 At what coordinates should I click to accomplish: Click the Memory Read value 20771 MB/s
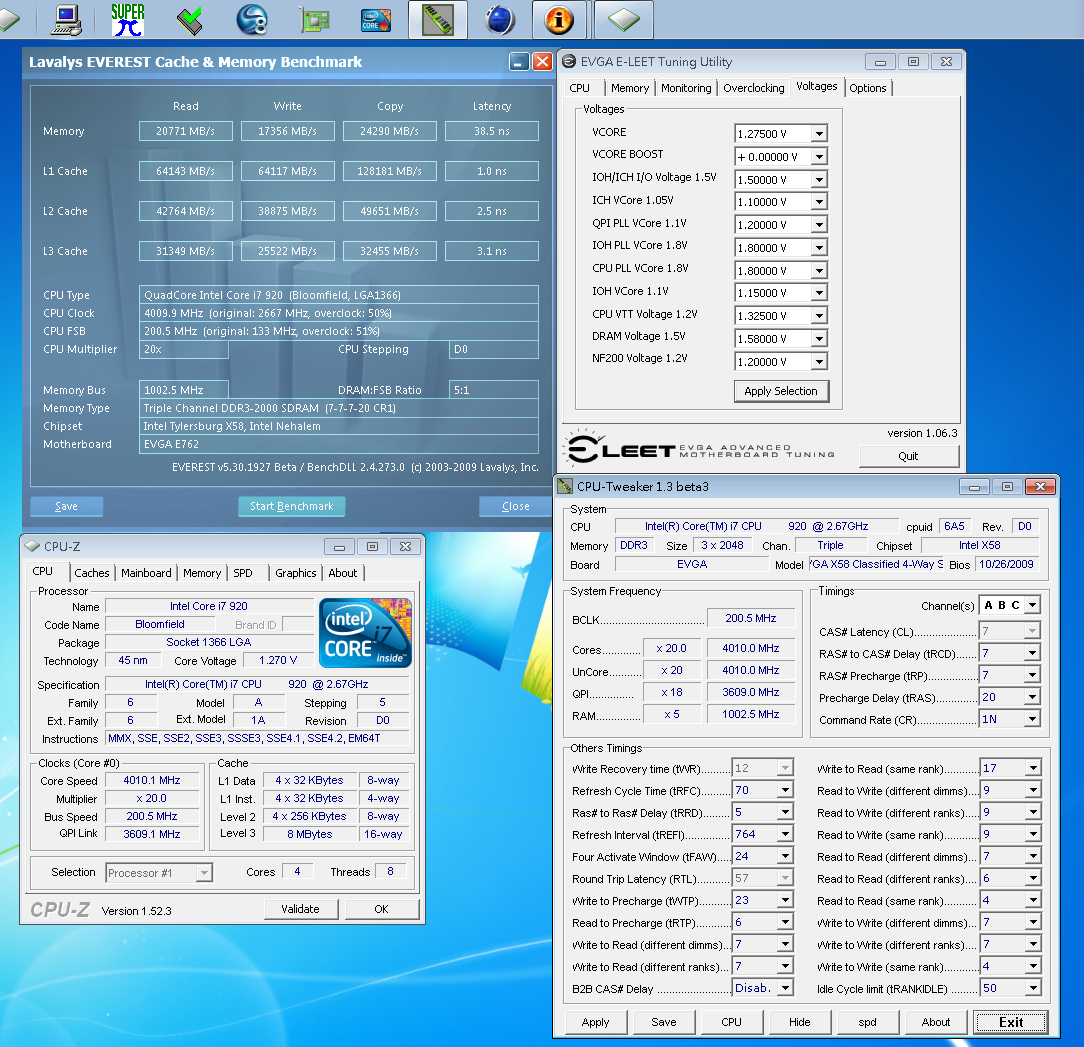tap(185, 131)
